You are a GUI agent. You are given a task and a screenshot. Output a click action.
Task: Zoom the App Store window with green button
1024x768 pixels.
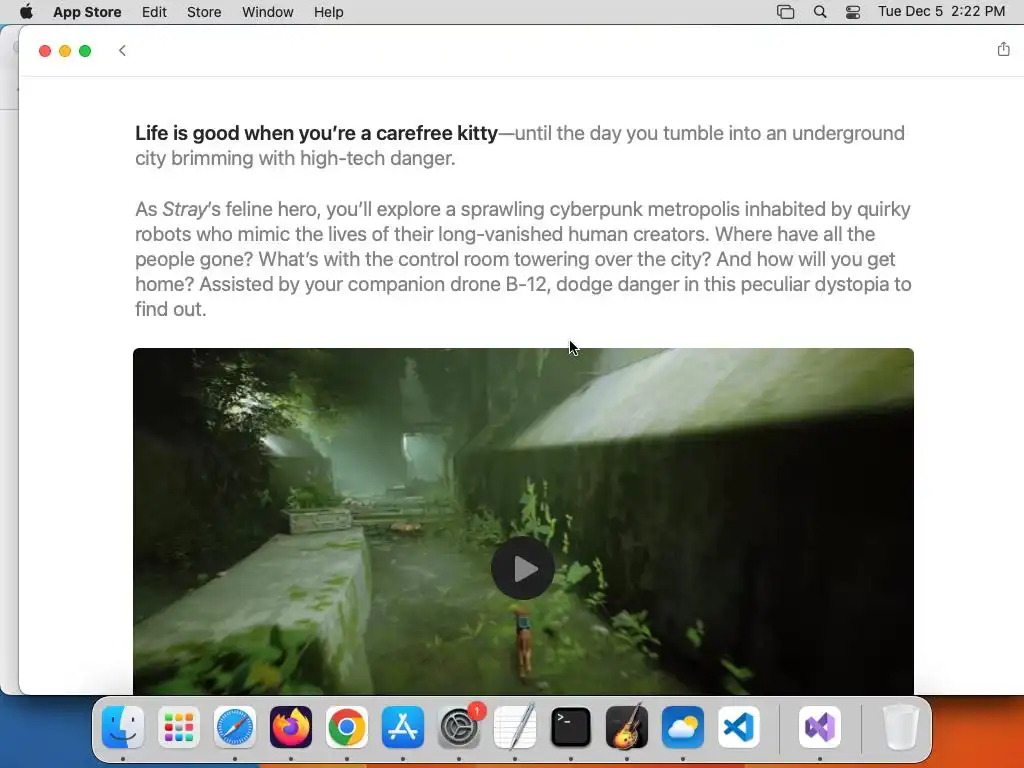pos(85,51)
